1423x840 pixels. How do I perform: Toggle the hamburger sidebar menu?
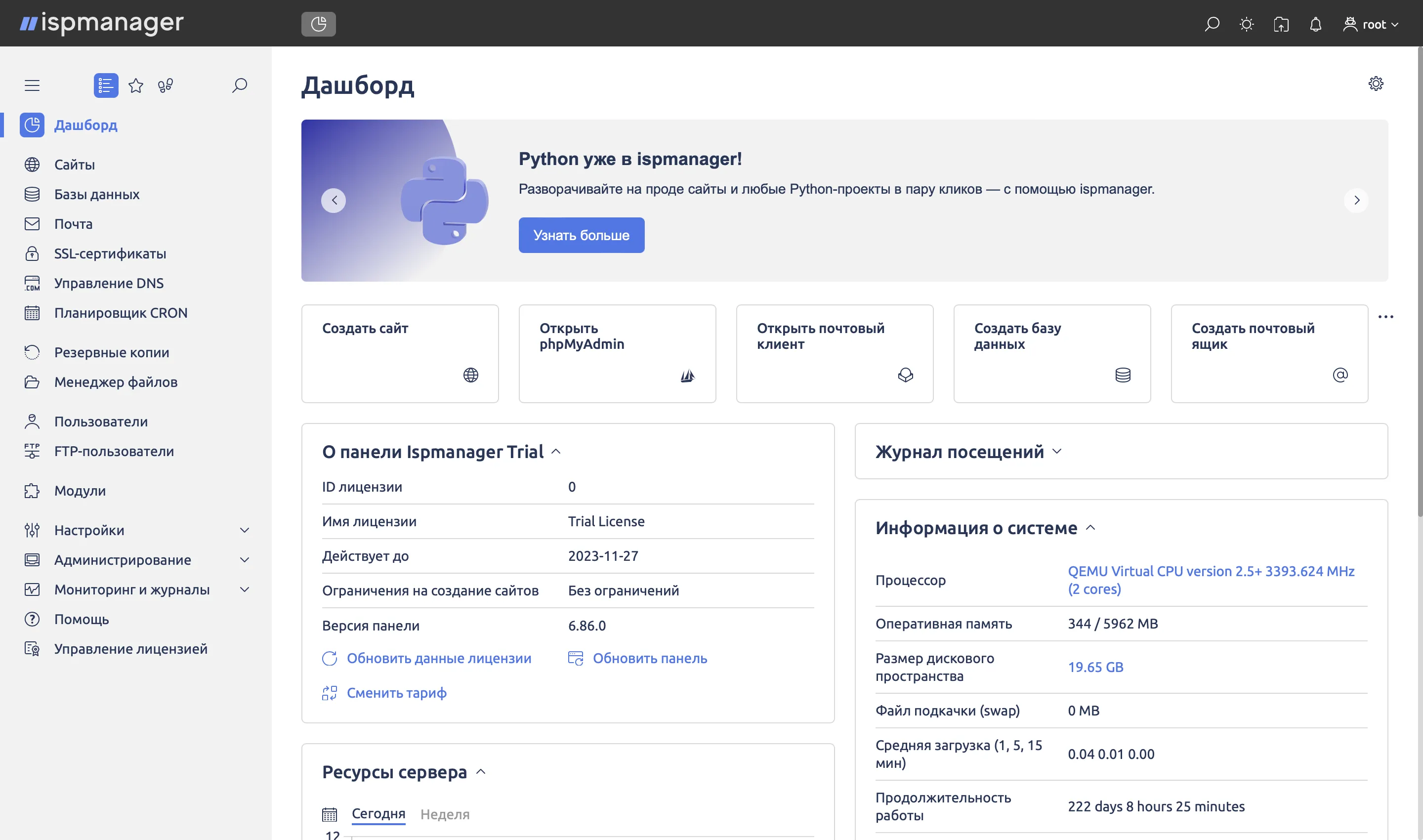(32, 85)
